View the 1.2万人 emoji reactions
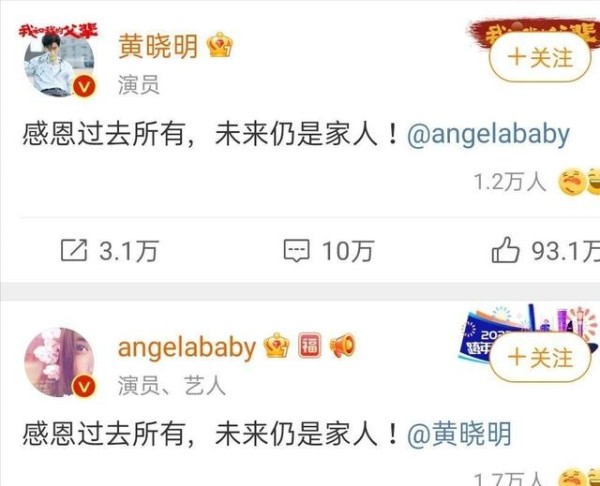Viewport: 600px width, 486px height. [x=537, y=182]
